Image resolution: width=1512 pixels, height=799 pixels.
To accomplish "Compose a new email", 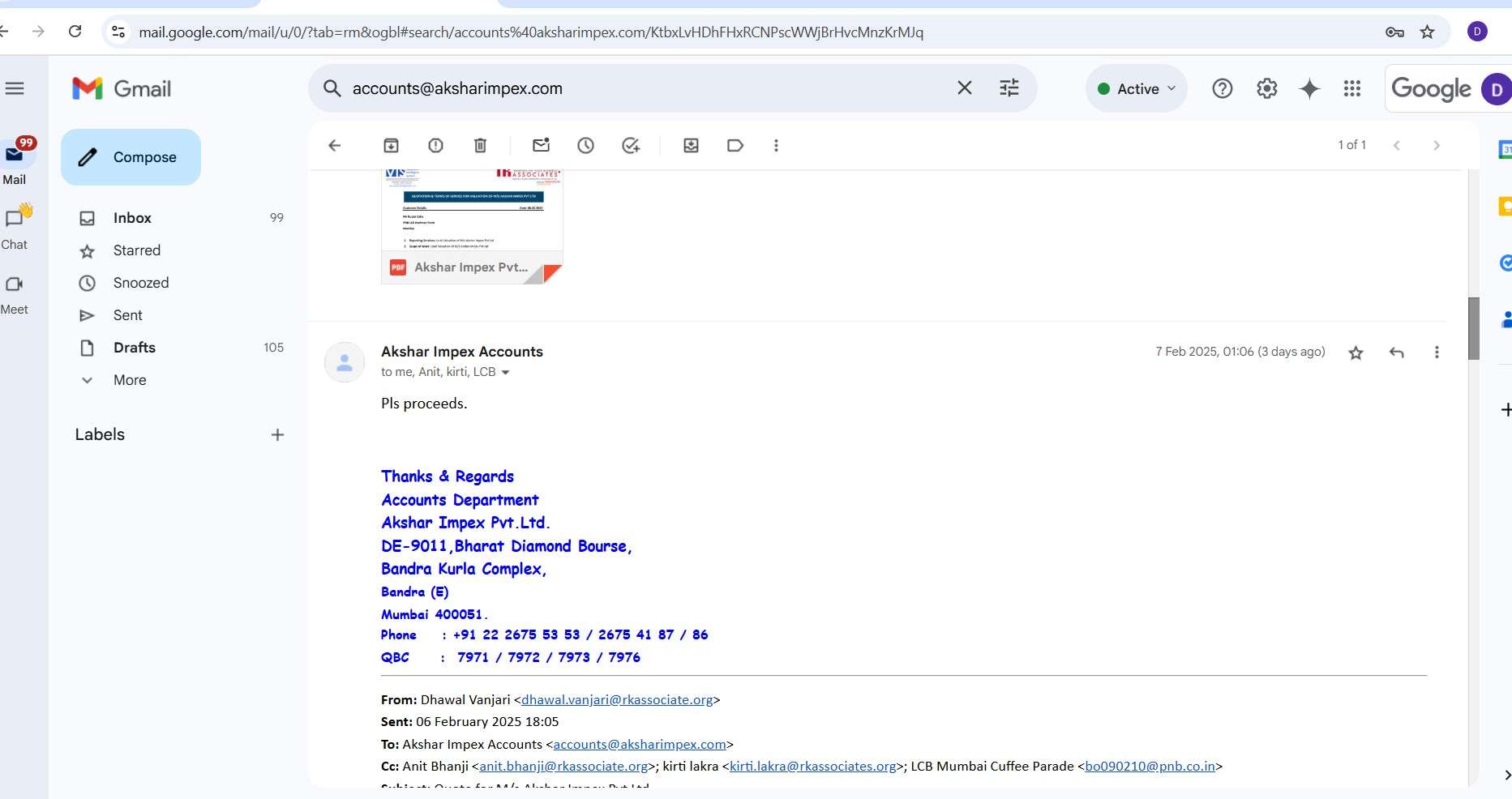I will click(x=131, y=157).
